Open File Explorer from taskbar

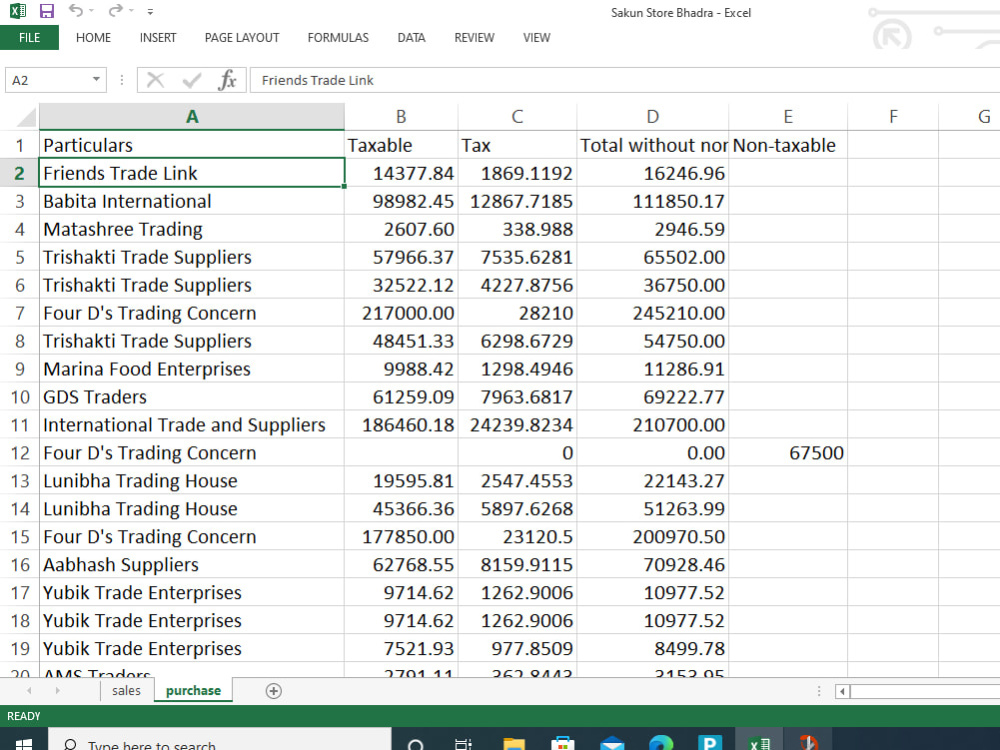tap(513, 744)
